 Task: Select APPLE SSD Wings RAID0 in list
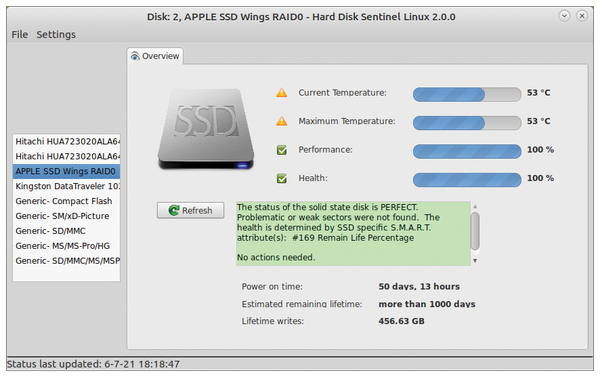(x=67, y=171)
